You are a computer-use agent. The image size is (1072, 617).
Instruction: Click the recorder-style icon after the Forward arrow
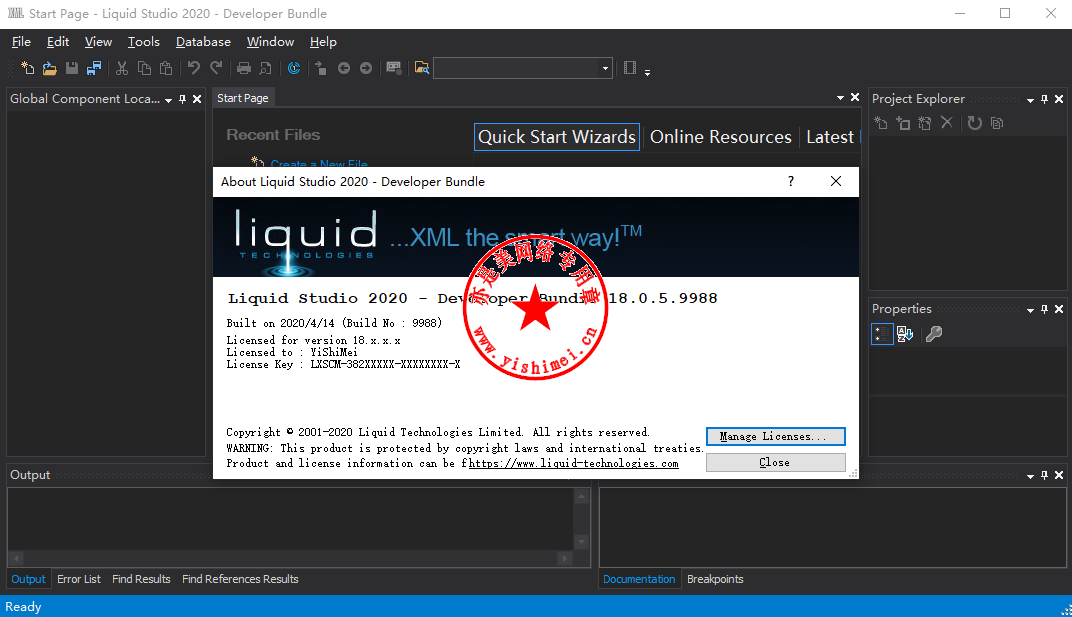(394, 68)
